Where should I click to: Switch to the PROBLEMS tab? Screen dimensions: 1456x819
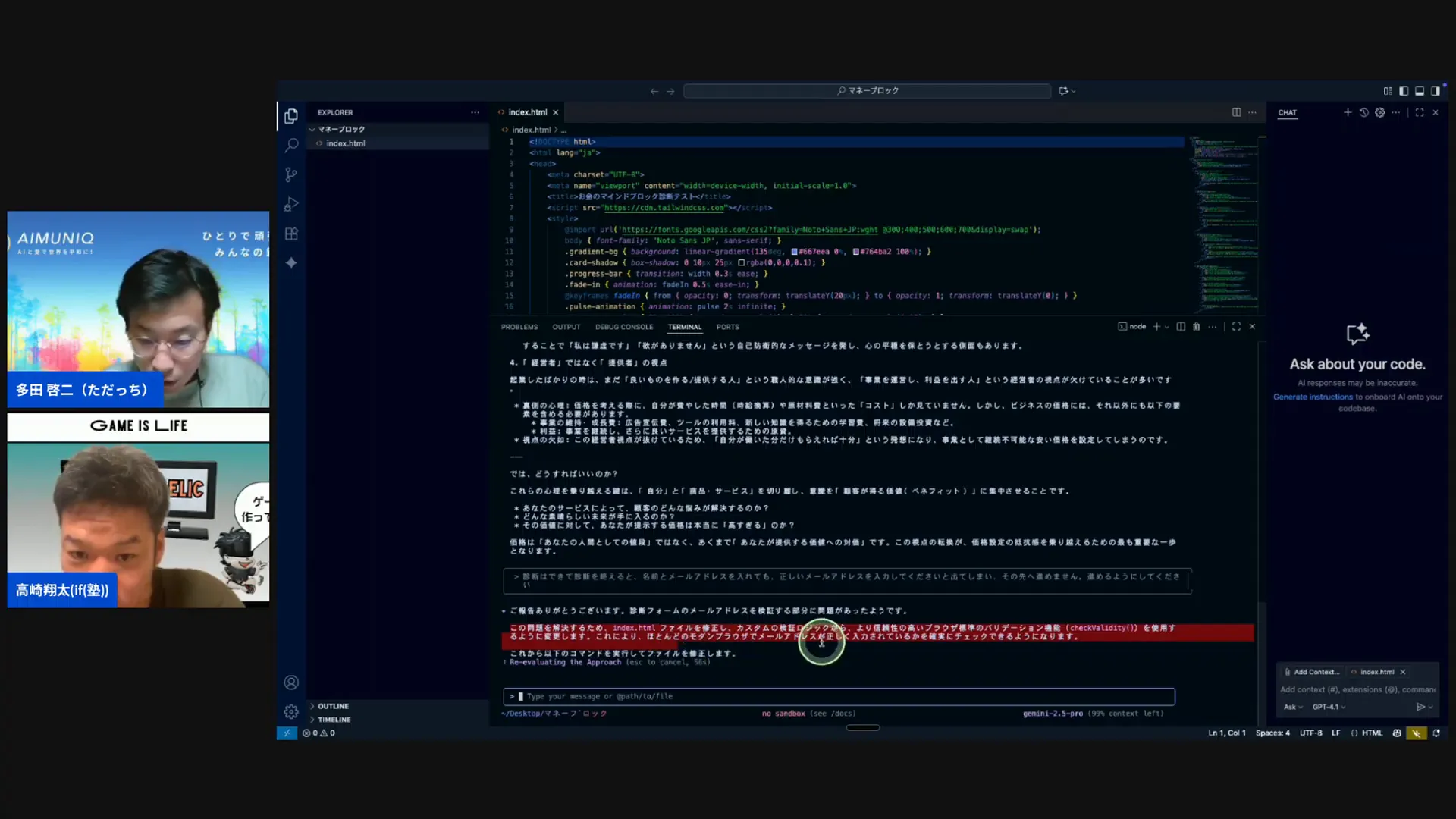(x=519, y=327)
